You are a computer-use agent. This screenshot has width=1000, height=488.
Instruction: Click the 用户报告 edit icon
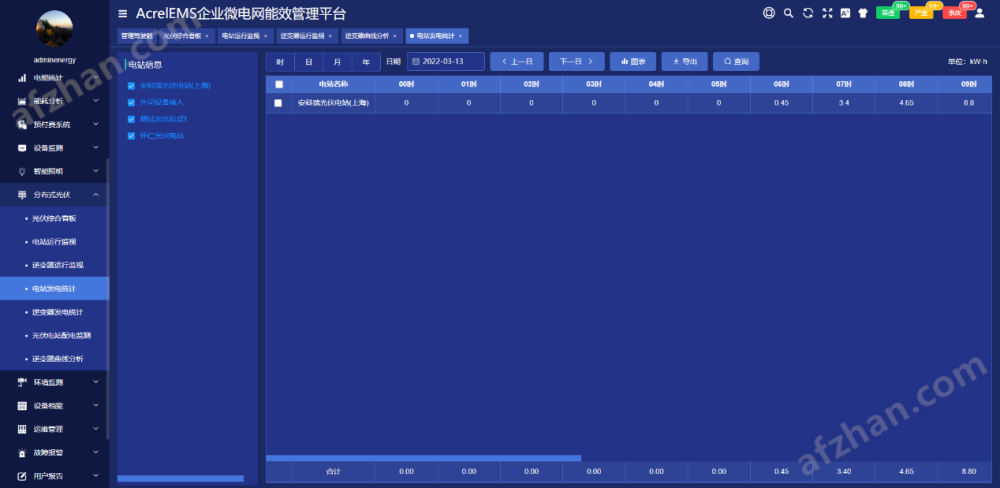pos(22,476)
